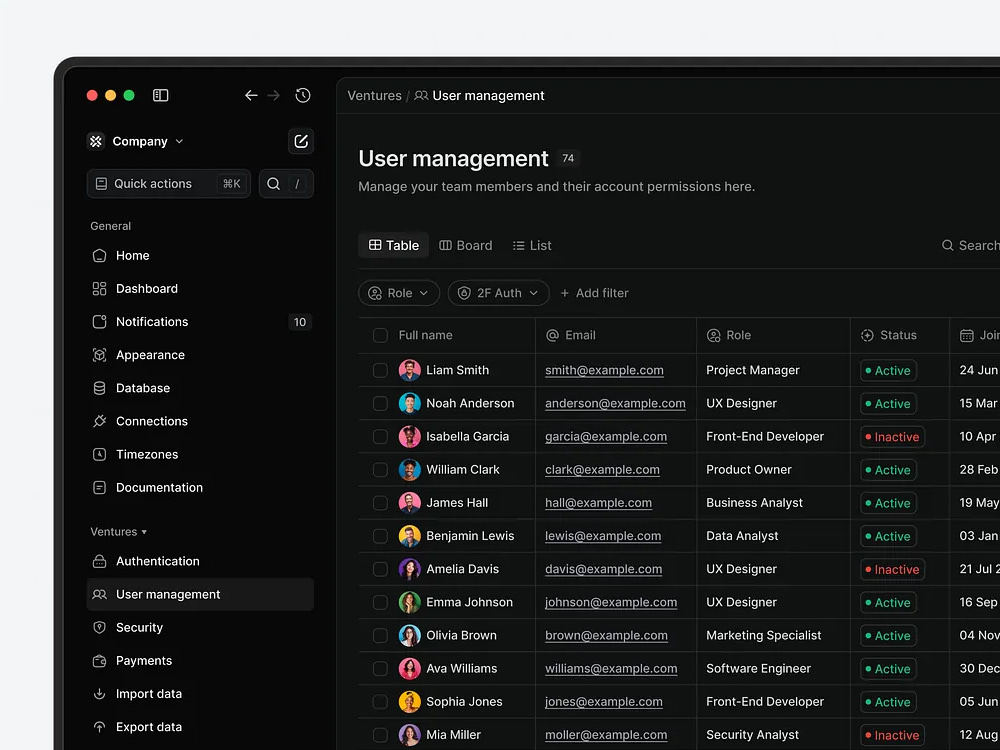This screenshot has width=1000, height=750.
Task: Click the Timezones clock icon
Action: pos(99,455)
